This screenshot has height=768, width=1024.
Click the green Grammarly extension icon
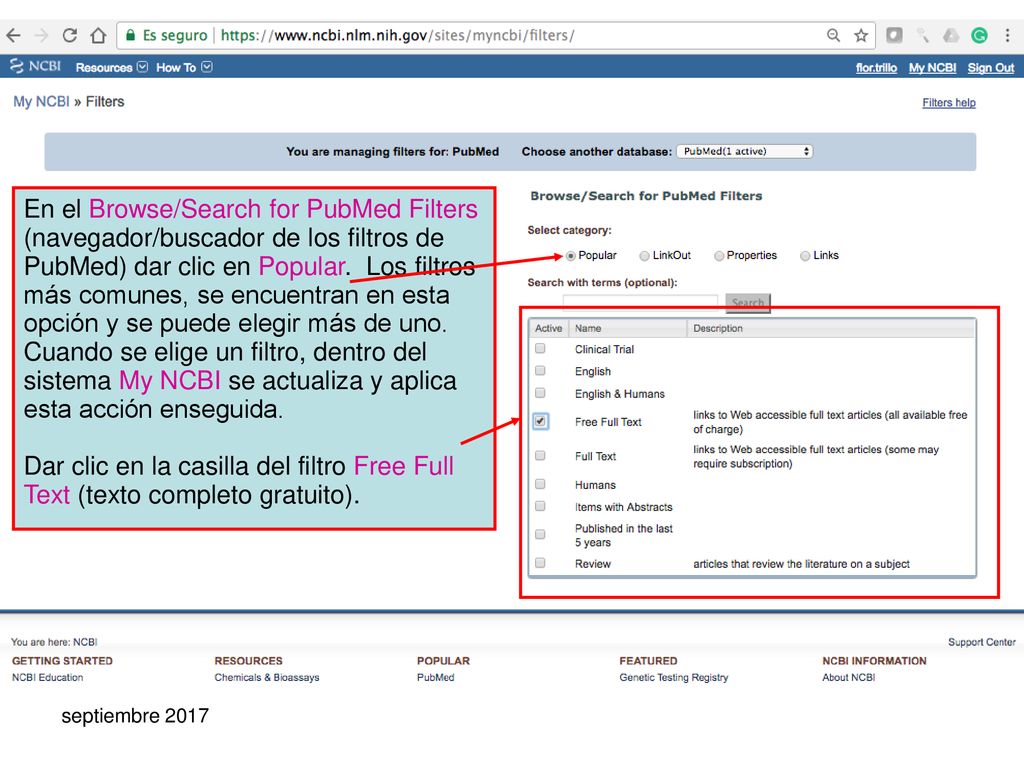pyautogui.click(x=979, y=35)
